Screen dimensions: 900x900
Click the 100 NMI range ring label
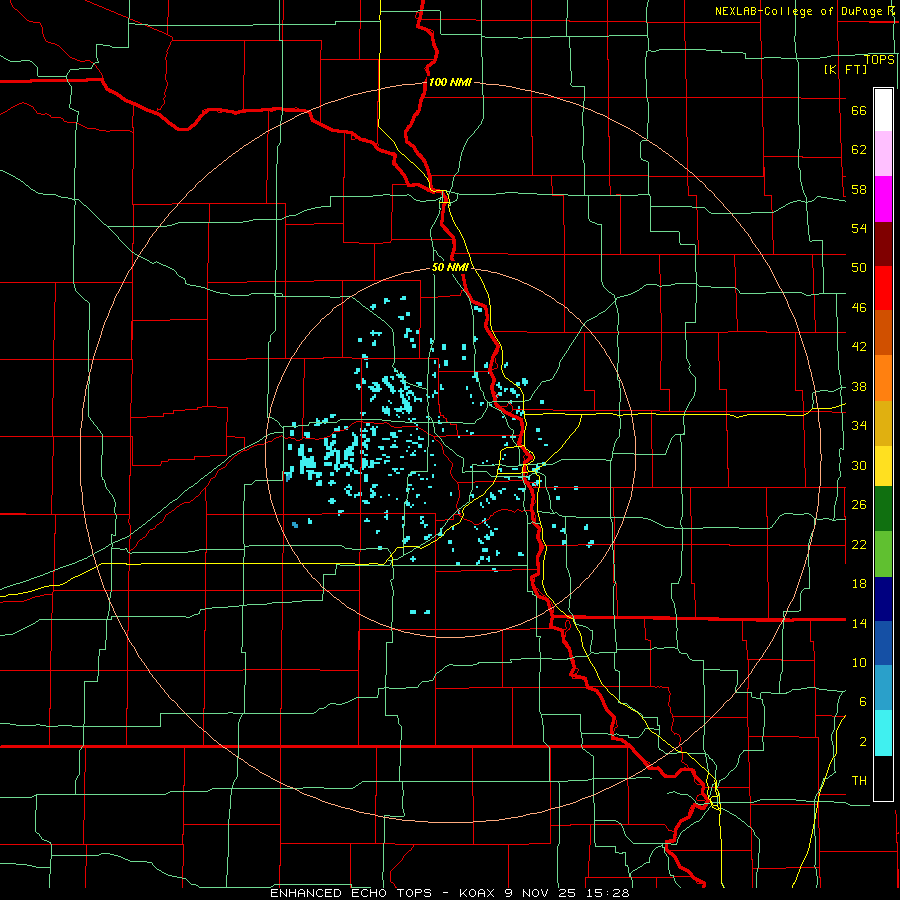coord(450,82)
